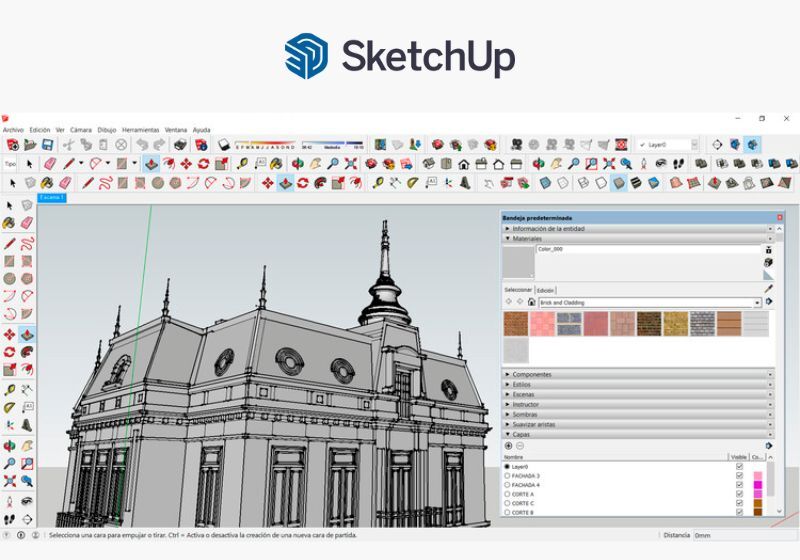800x560 pixels.
Task: Click the Undo arrow in the toolbar
Action: point(142,145)
